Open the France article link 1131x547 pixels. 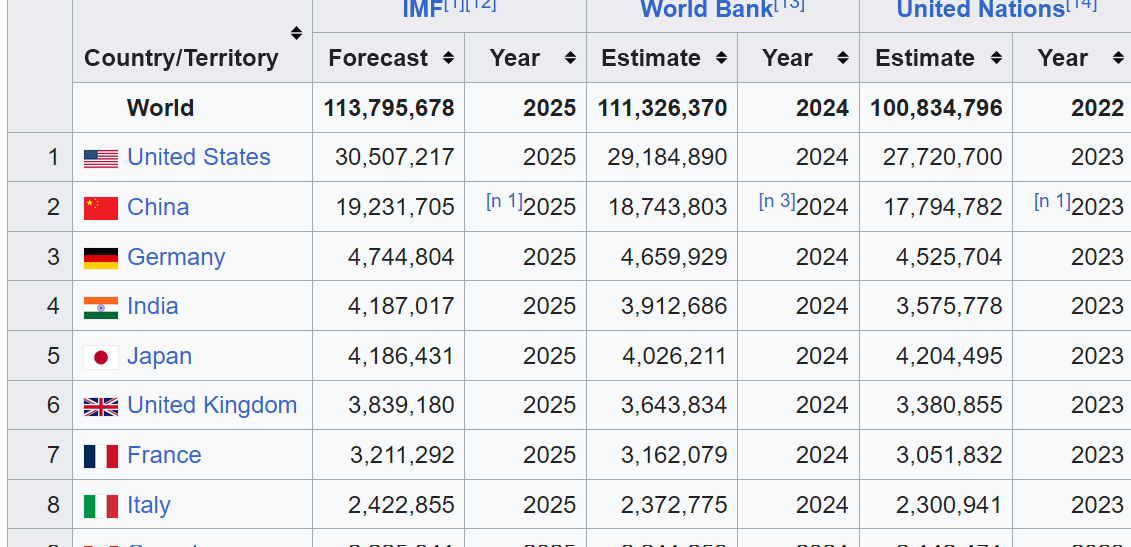[164, 455]
